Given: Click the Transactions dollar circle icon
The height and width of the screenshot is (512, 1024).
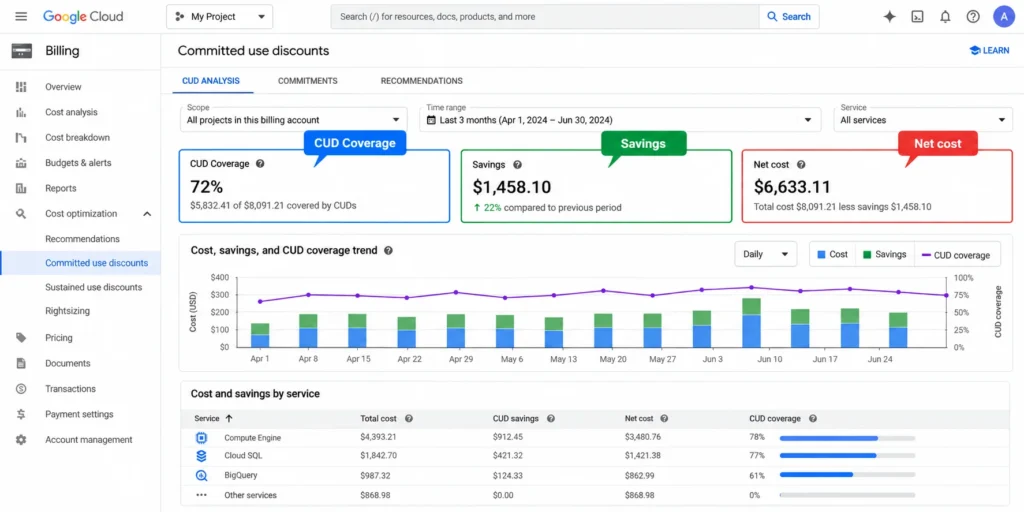Looking at the screenshot, I should click(x=21, y=389).
